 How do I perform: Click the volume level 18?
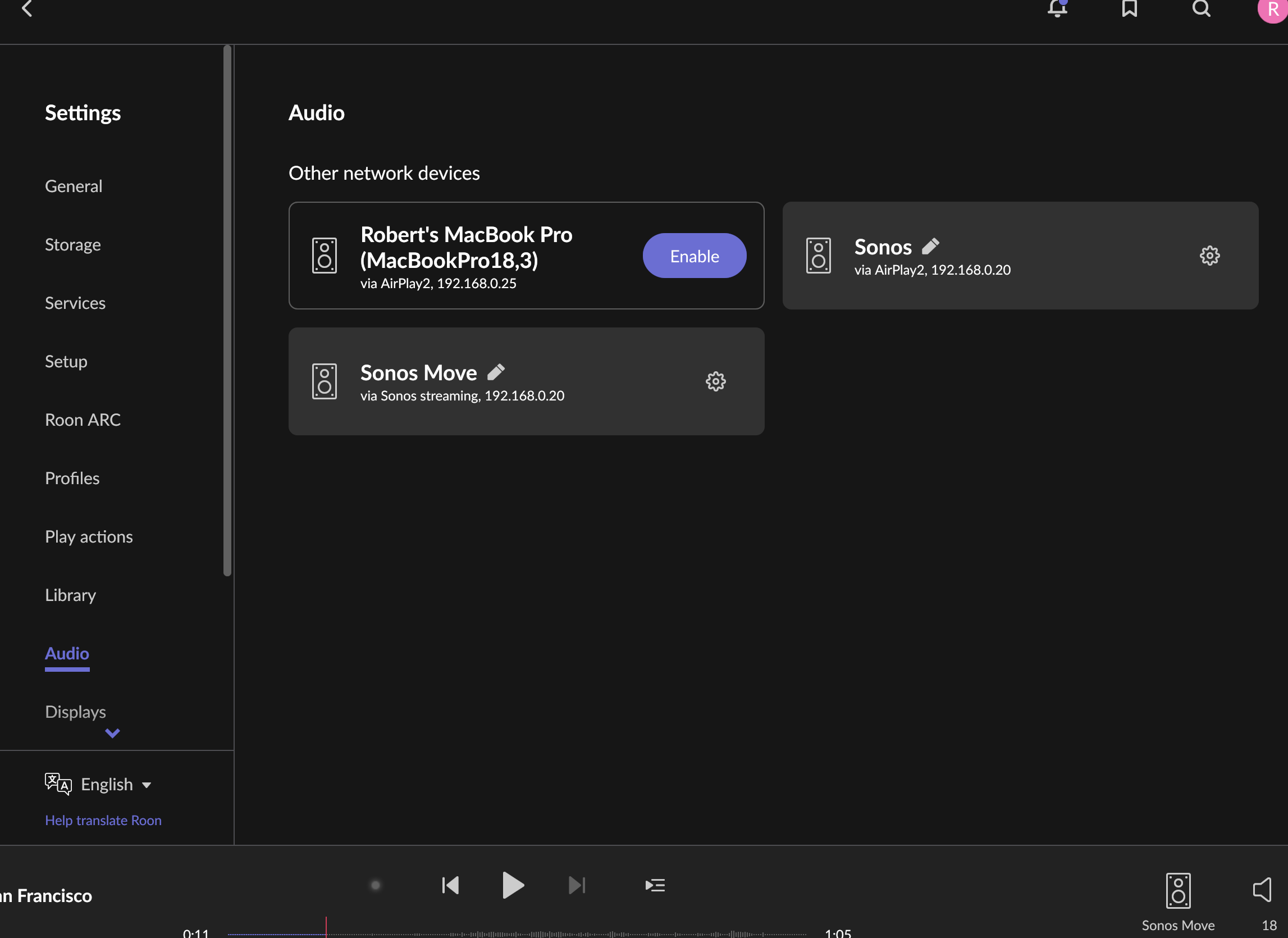tap(1269, 926)
